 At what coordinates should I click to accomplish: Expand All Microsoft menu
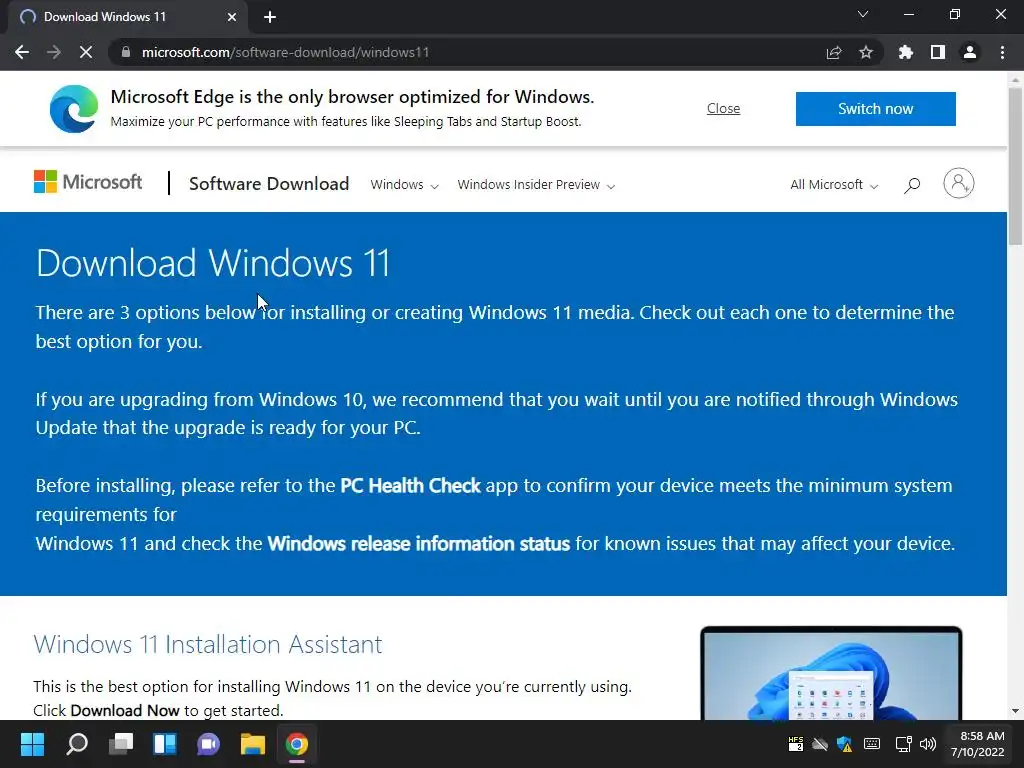coord(834,185)
